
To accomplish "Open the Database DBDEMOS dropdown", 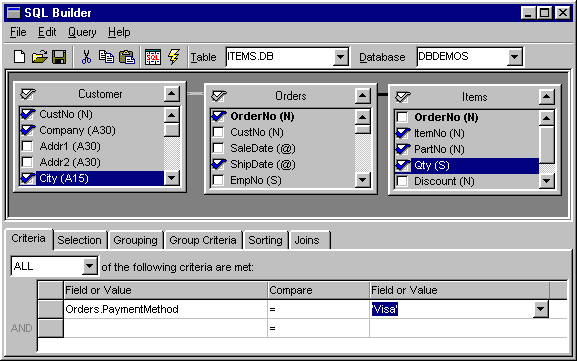I will pos(514,57).
